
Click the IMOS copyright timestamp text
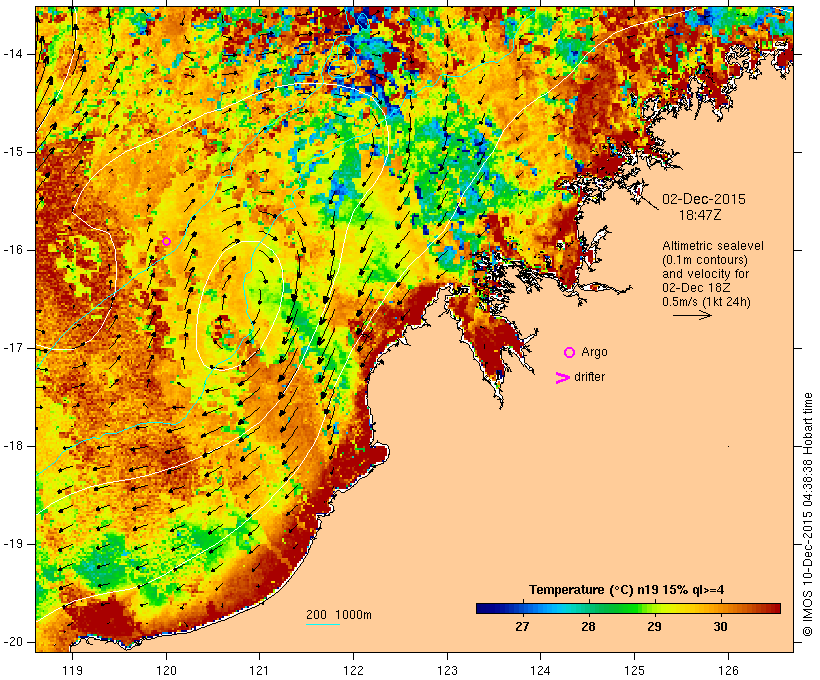coord(808,515)
